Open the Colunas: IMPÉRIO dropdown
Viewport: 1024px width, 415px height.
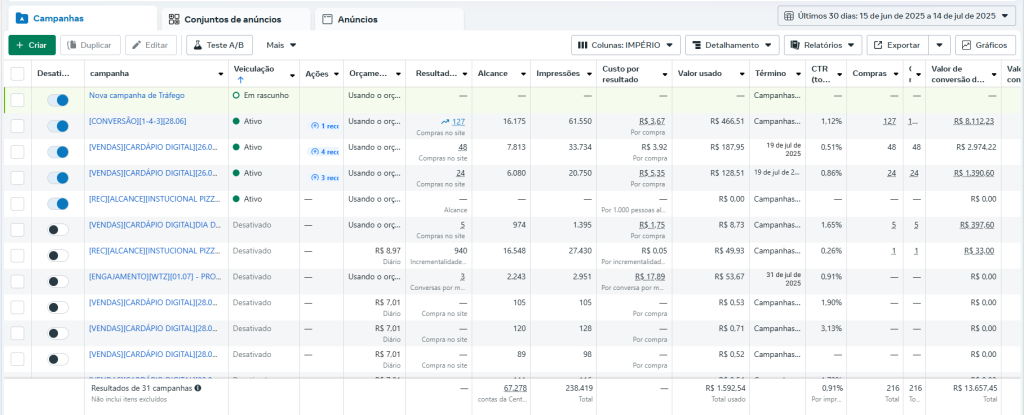626,45
